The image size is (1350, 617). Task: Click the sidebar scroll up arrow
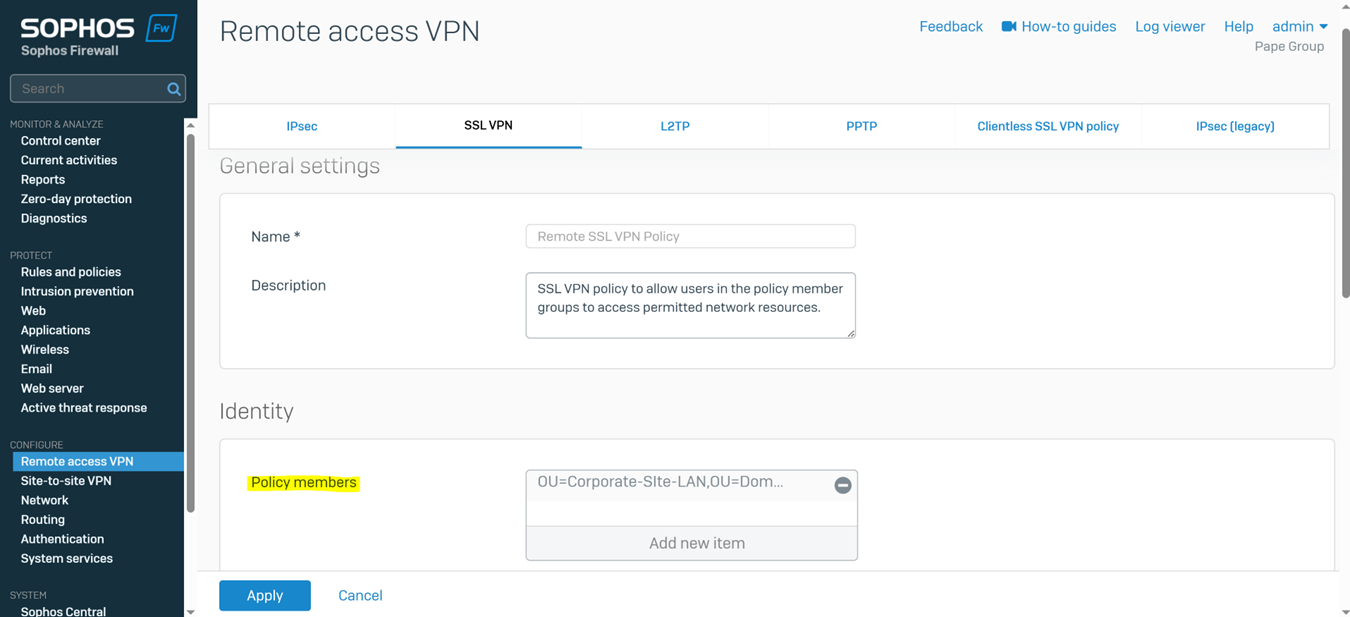click(x=191, y=125)
